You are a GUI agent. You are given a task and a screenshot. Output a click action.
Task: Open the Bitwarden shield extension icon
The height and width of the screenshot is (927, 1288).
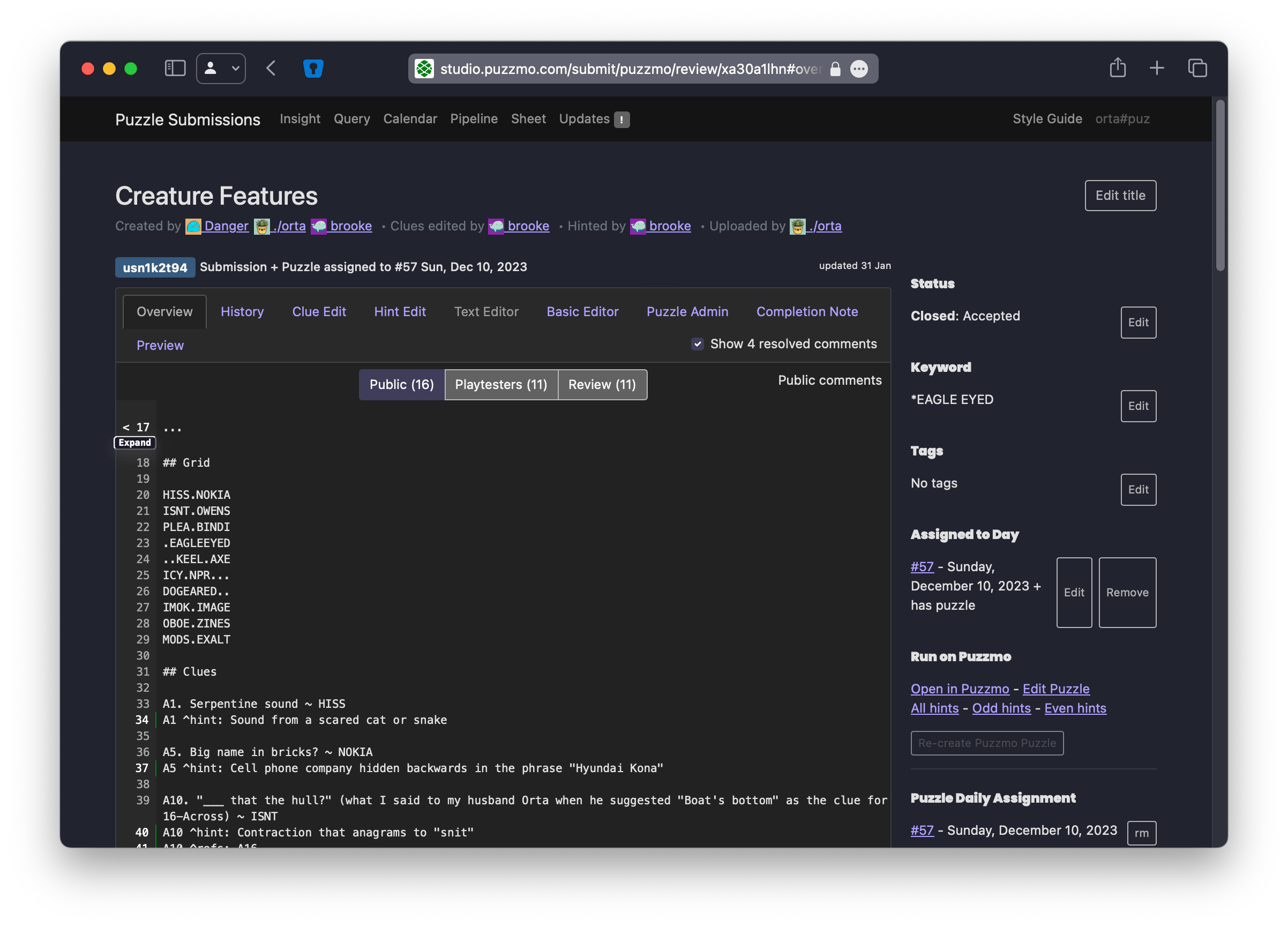[313, 69]
